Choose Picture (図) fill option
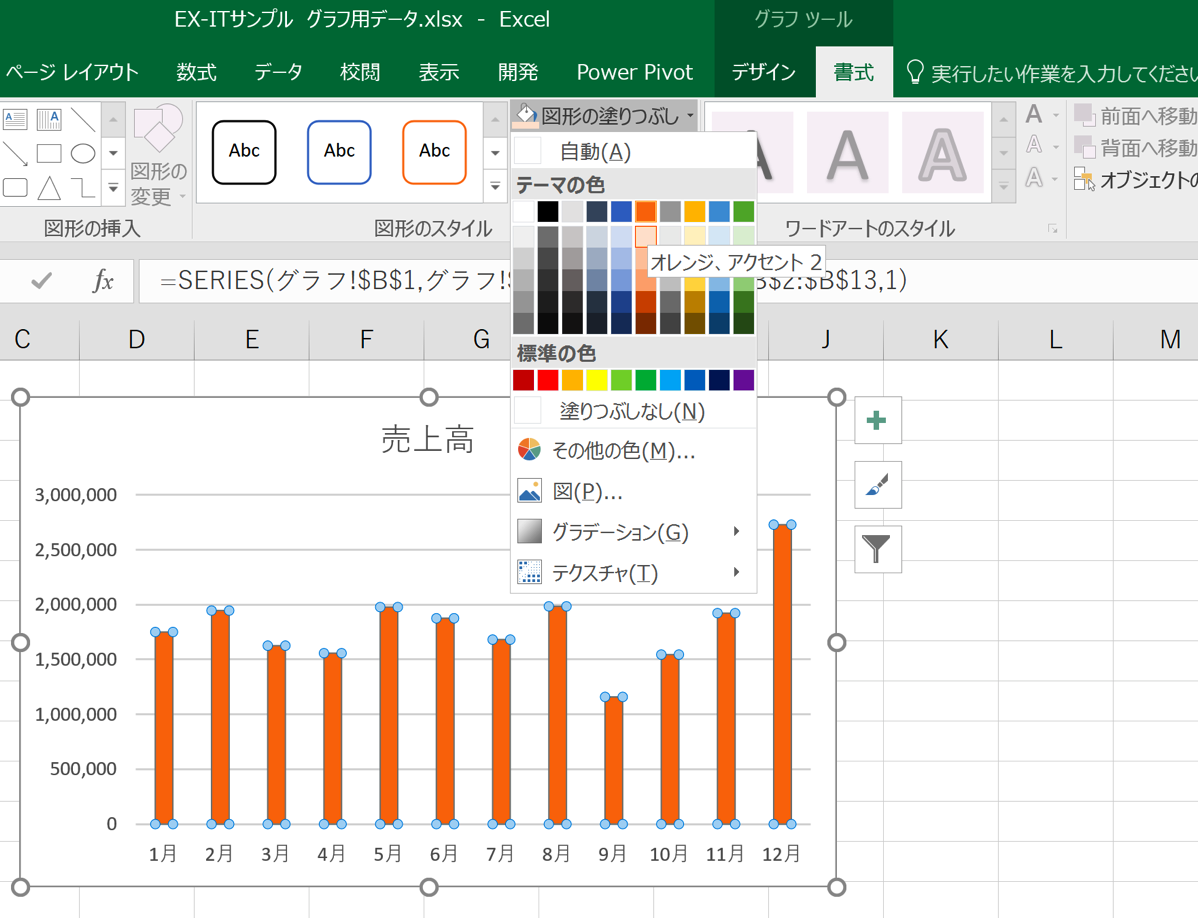This screenshot has height=918, width=1198. click(633, 491)
